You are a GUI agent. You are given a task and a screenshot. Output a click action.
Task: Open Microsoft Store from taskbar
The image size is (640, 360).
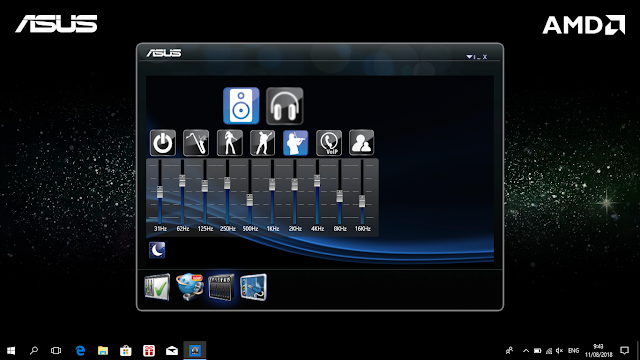coord(126,351)
